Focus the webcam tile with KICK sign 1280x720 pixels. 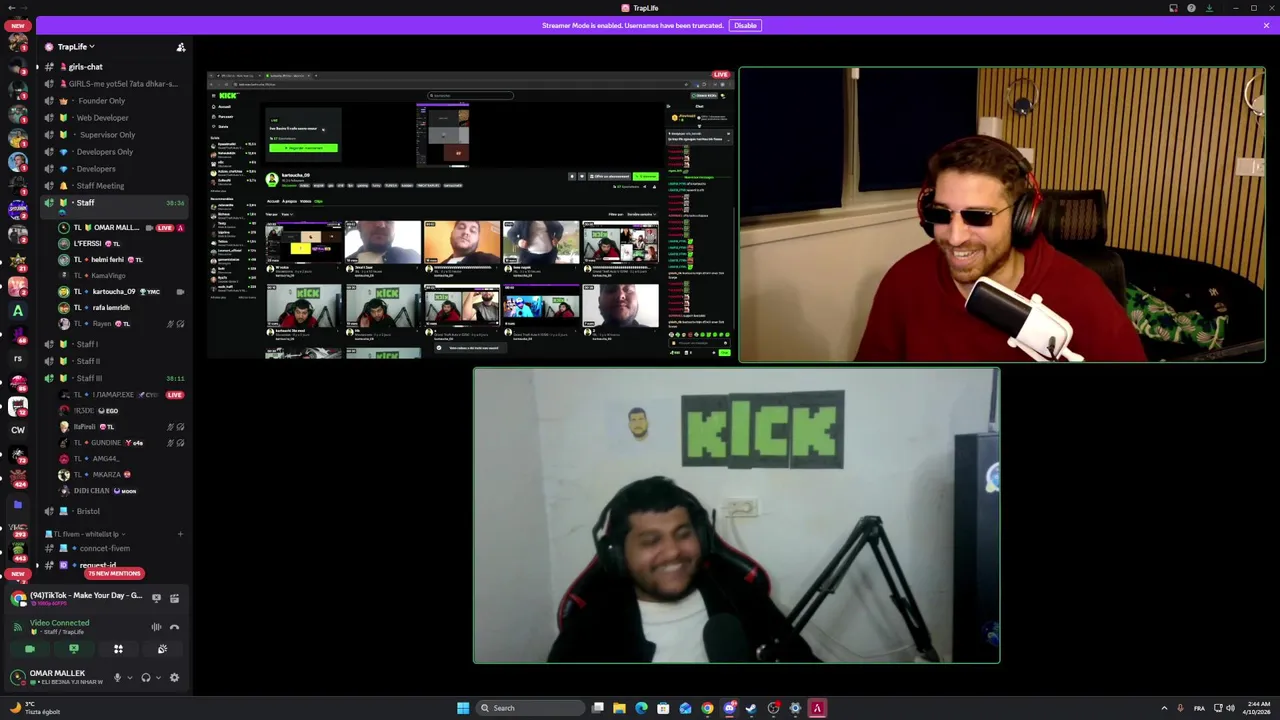pyautogui.click(x=736, y=515)
